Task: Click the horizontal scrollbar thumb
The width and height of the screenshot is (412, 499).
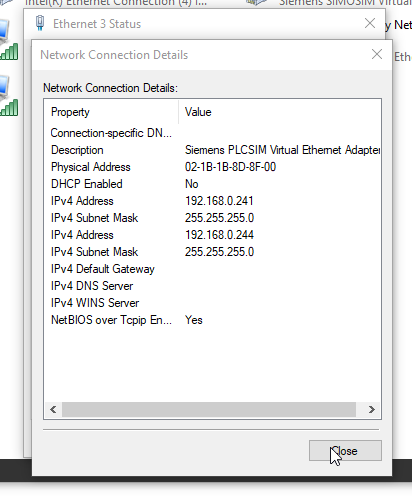Action: pos(209,409)
